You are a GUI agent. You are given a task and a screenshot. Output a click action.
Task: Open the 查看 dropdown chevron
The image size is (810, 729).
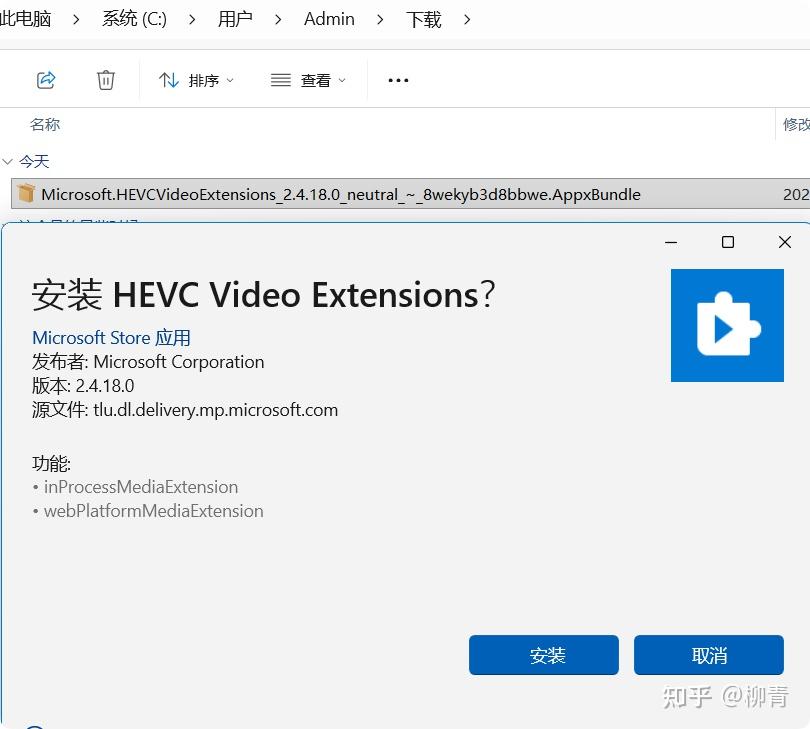[x=340, y=80]
